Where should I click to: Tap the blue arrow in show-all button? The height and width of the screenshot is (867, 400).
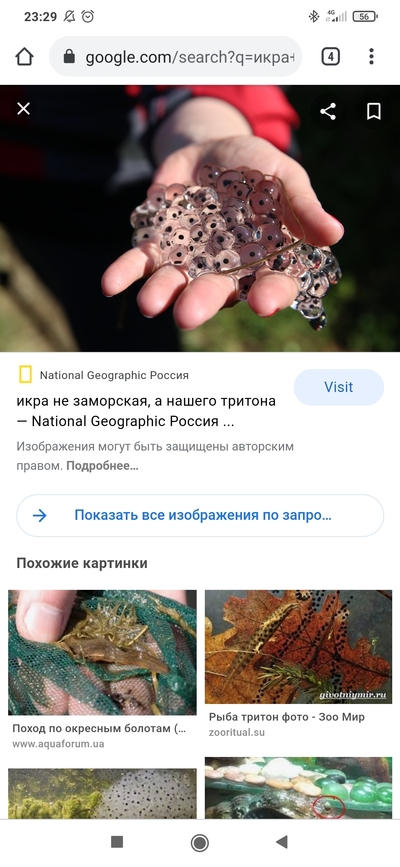pos(40,515)
